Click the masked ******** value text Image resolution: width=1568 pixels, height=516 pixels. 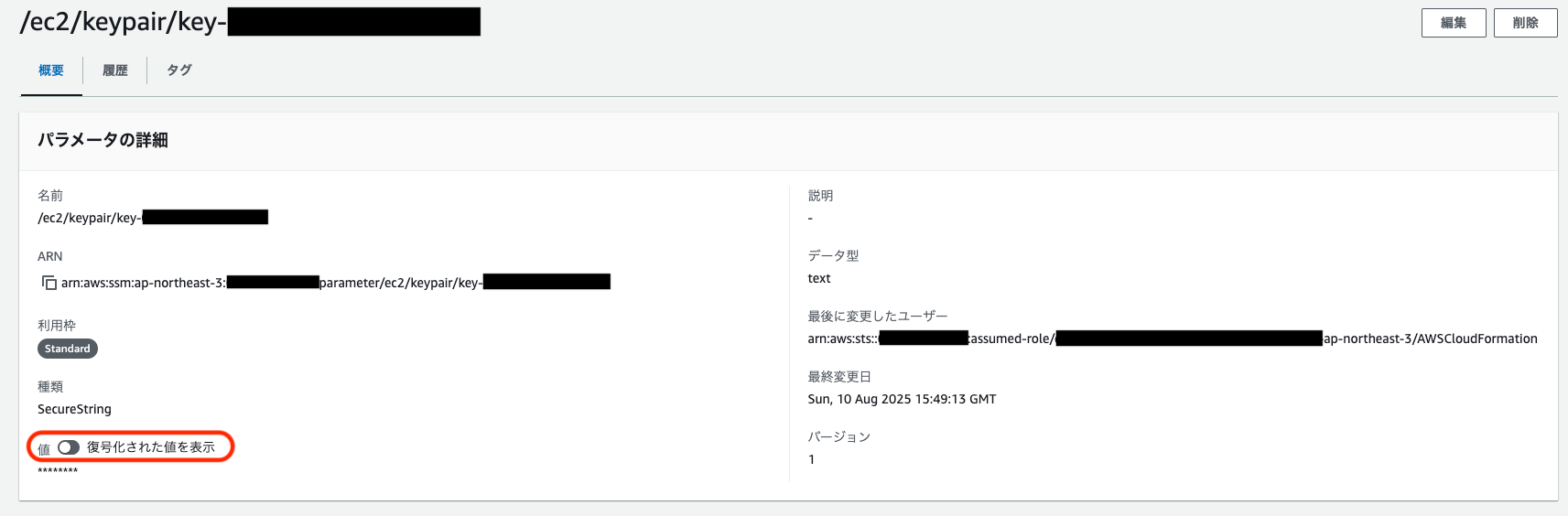(58, 471)
